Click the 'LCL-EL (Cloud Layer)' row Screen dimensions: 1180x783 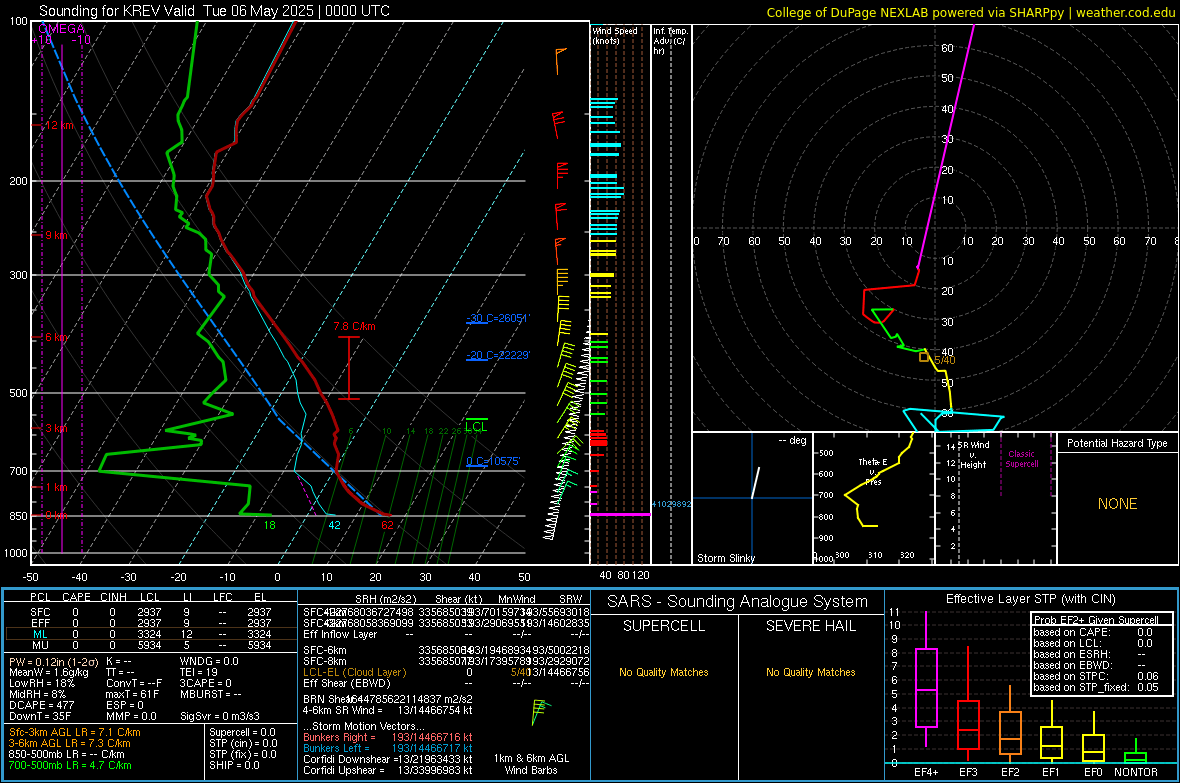pos(446,672)
